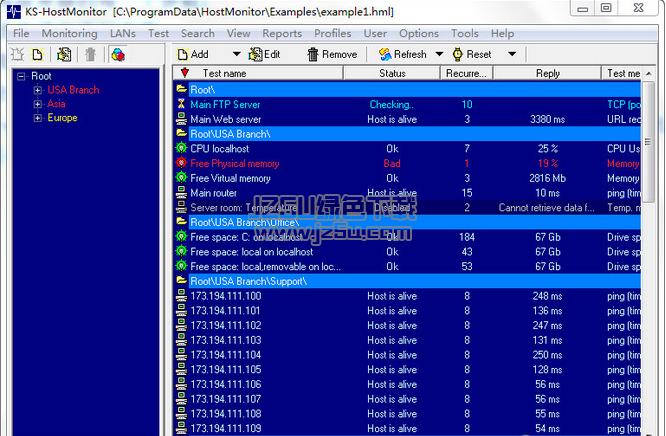Click the host icon of 173.194.111.106

tap(181, 384)
